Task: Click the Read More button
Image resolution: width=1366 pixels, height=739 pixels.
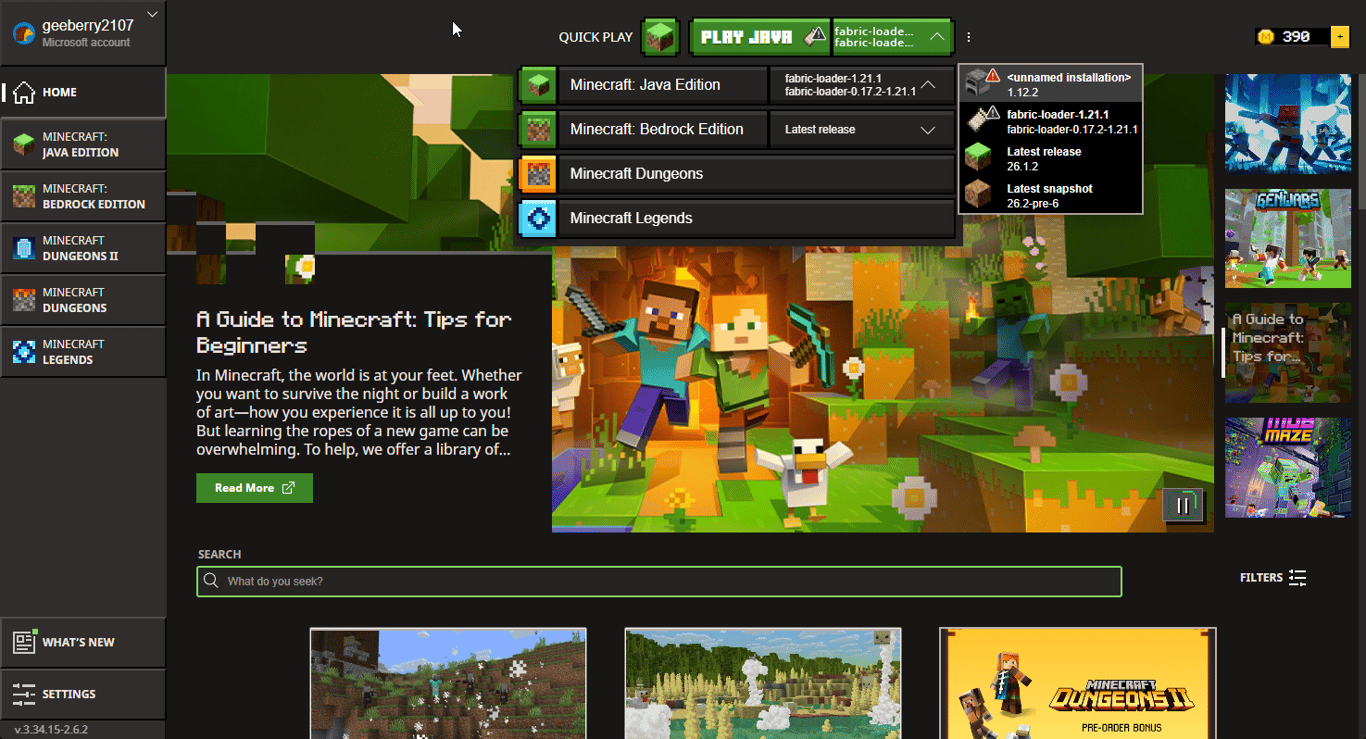Action: pyautogui.click(x=254, y=488)
